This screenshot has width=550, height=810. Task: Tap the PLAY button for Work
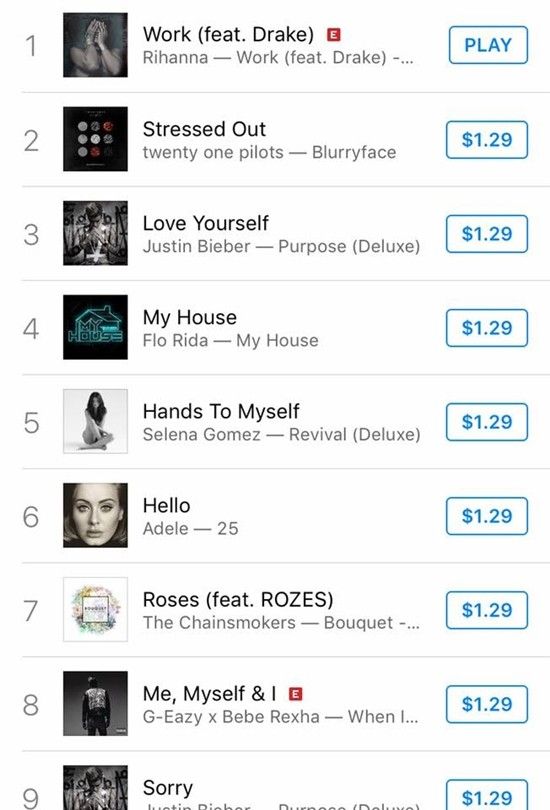488,45
